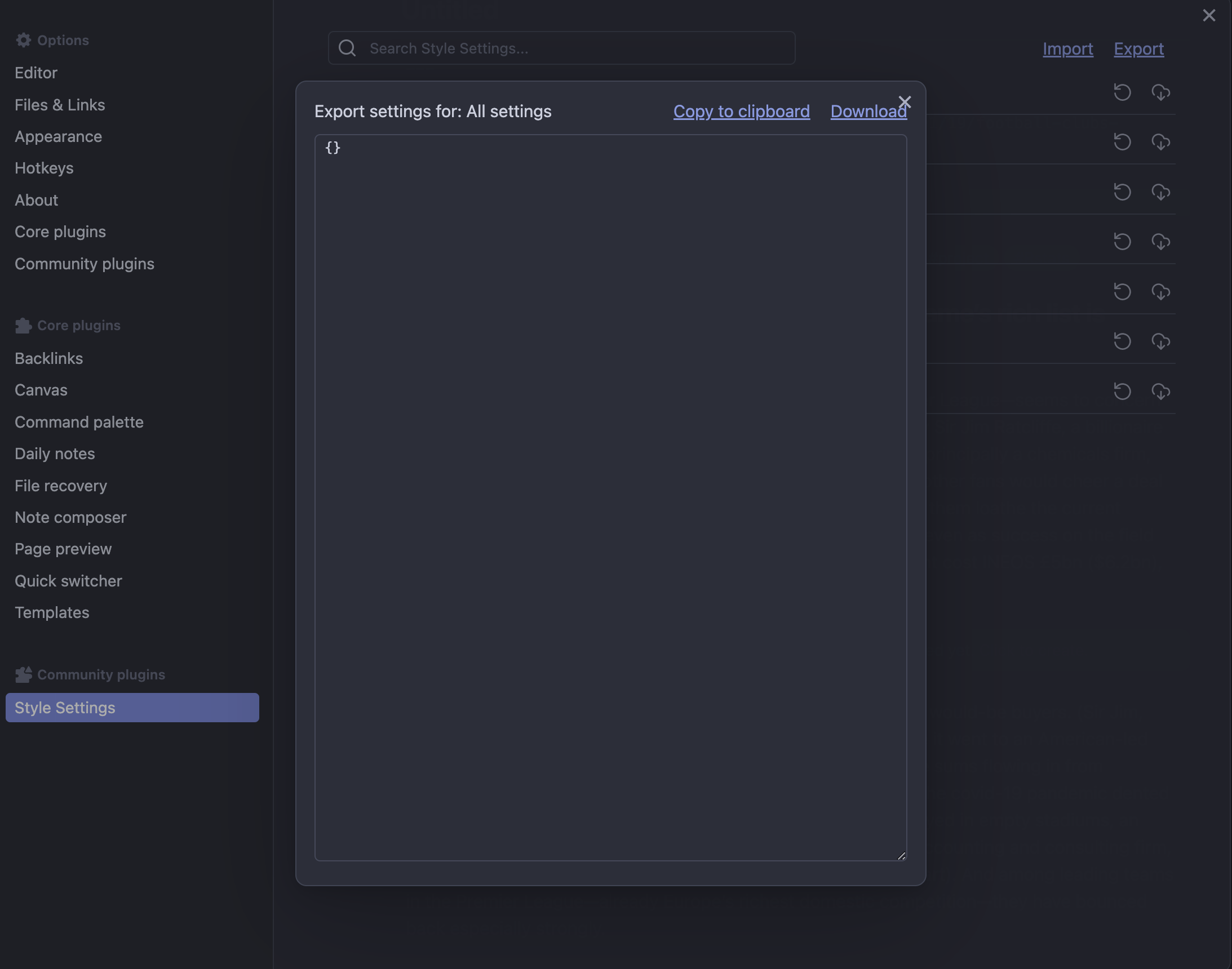Image resolution: width=1232 pixels, height=969 pixels.
Task: Click the bottom-most download cloud icon
Action: (1160, 391)
